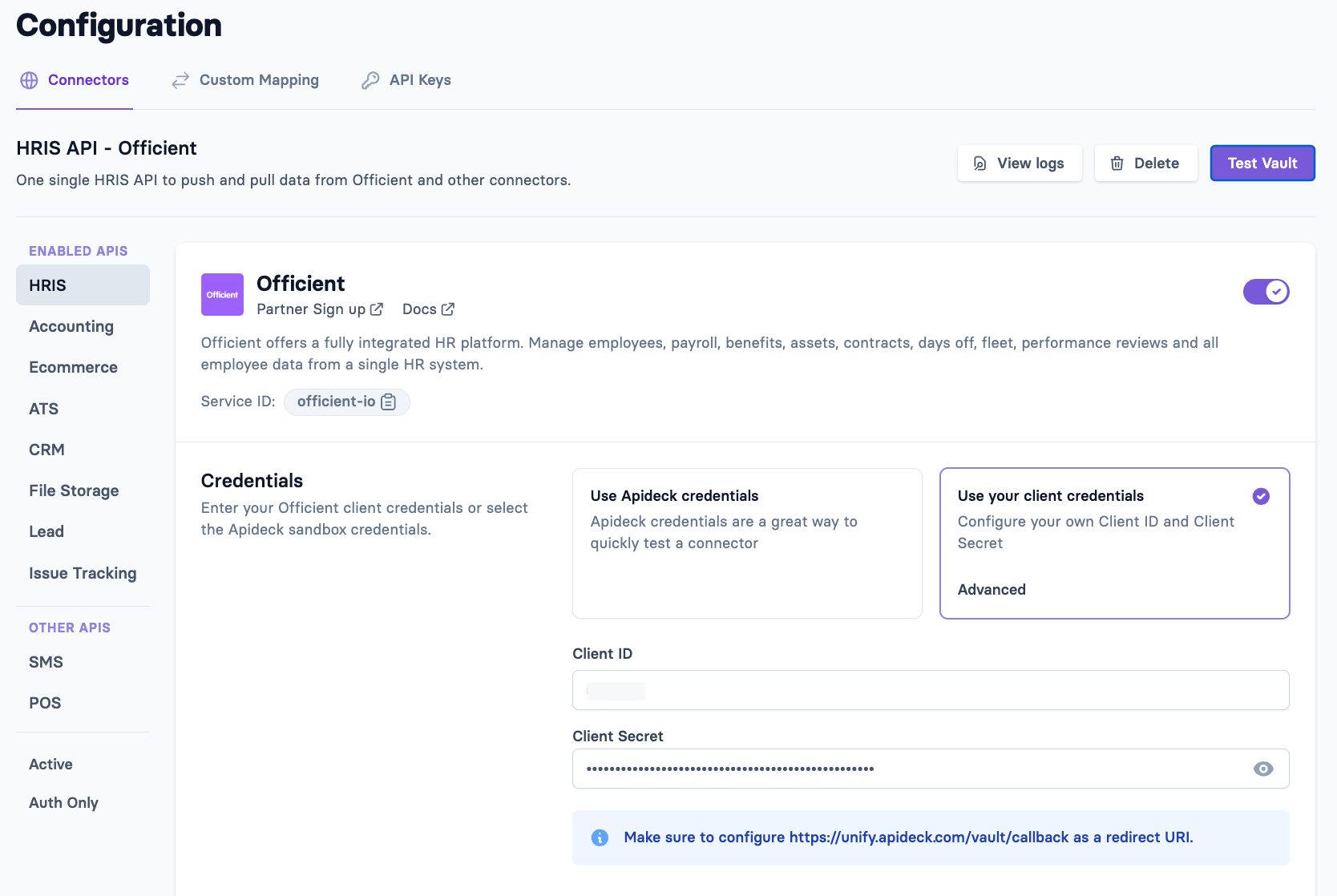Reveal the Client Secret value
Image resolution: width=1337 pixels, height=896 pixels.
(1264, 768)
